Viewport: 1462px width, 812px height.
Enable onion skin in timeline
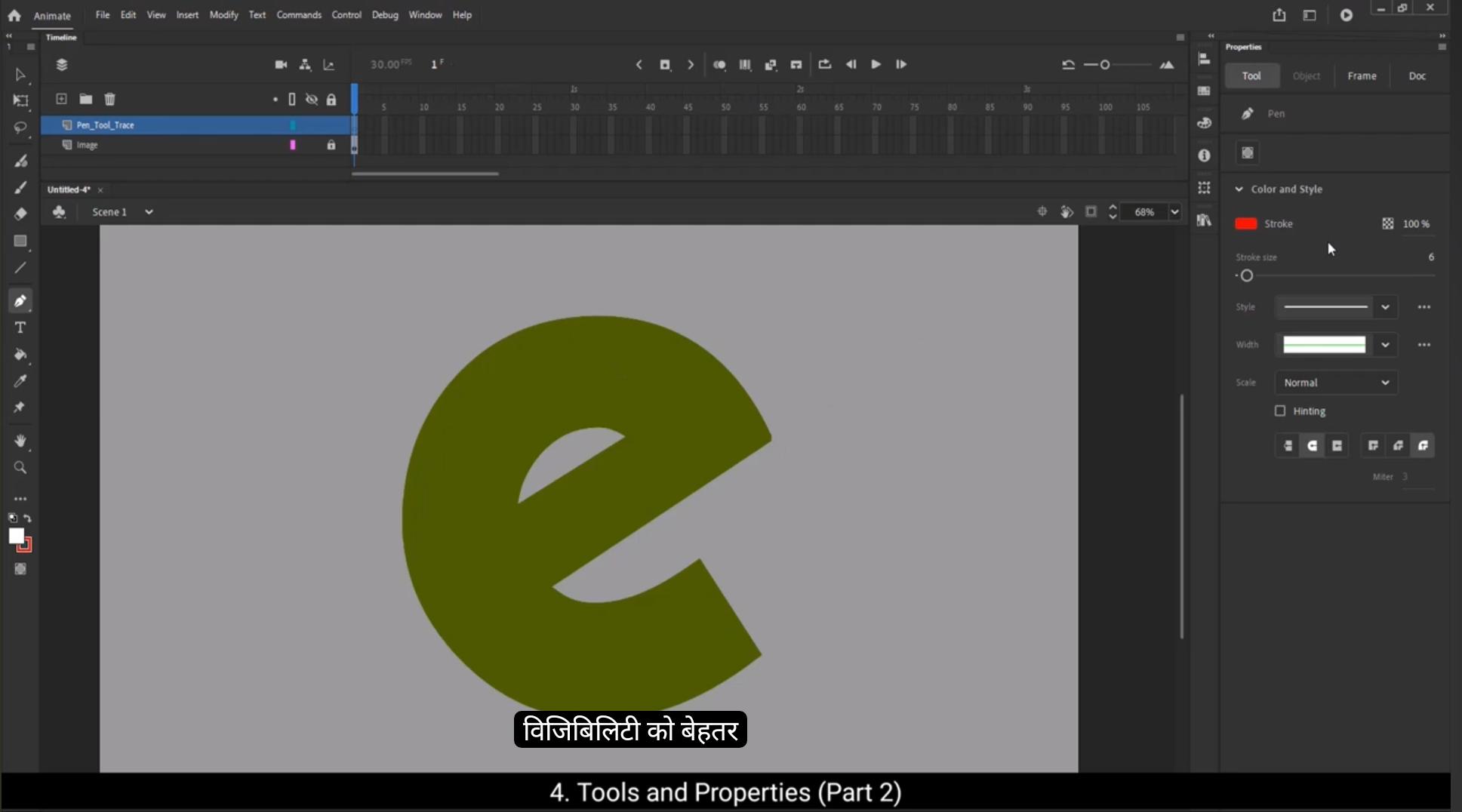719,65
